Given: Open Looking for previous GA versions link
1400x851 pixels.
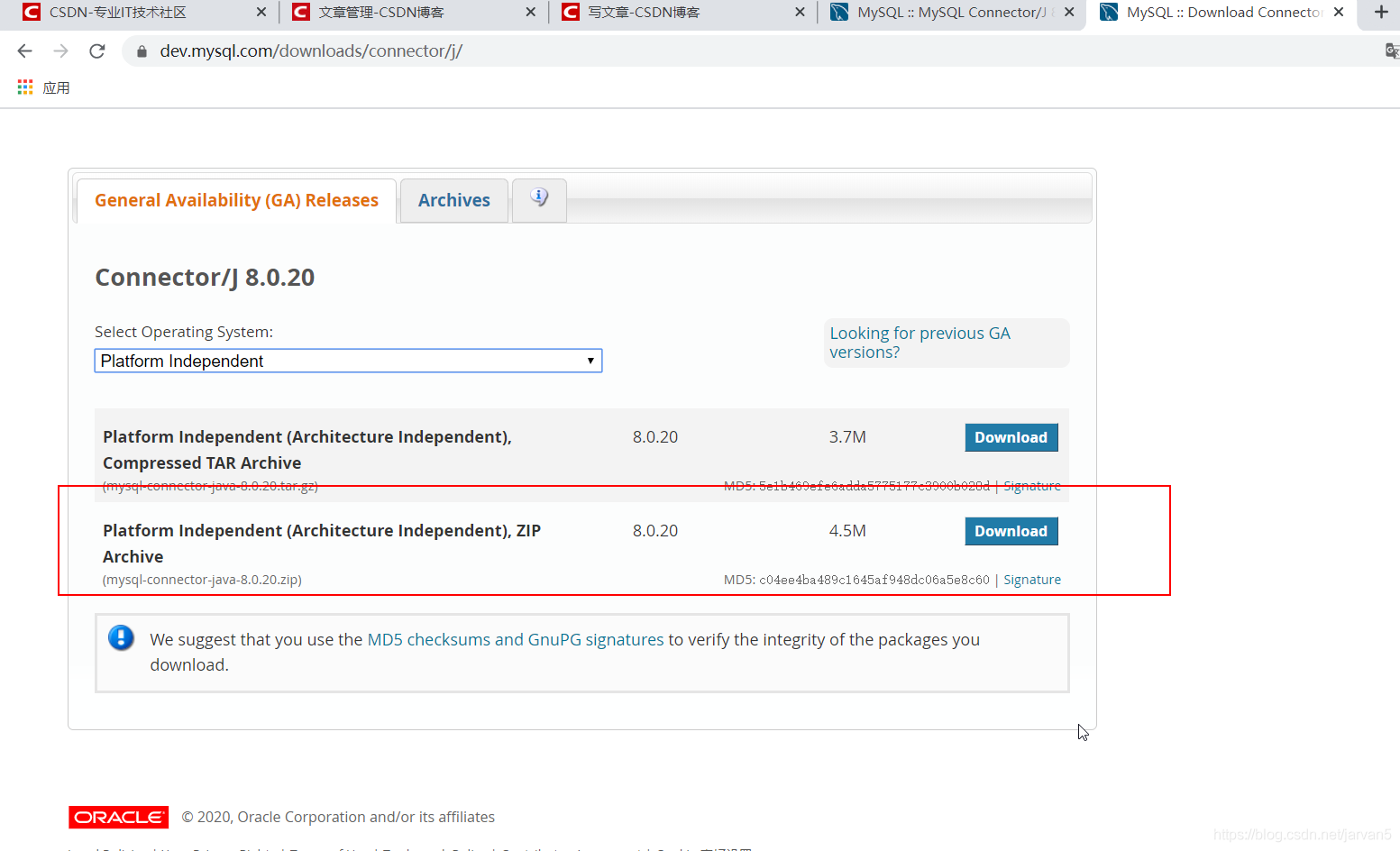Looking at the screenshot, I should click(920, 343).
